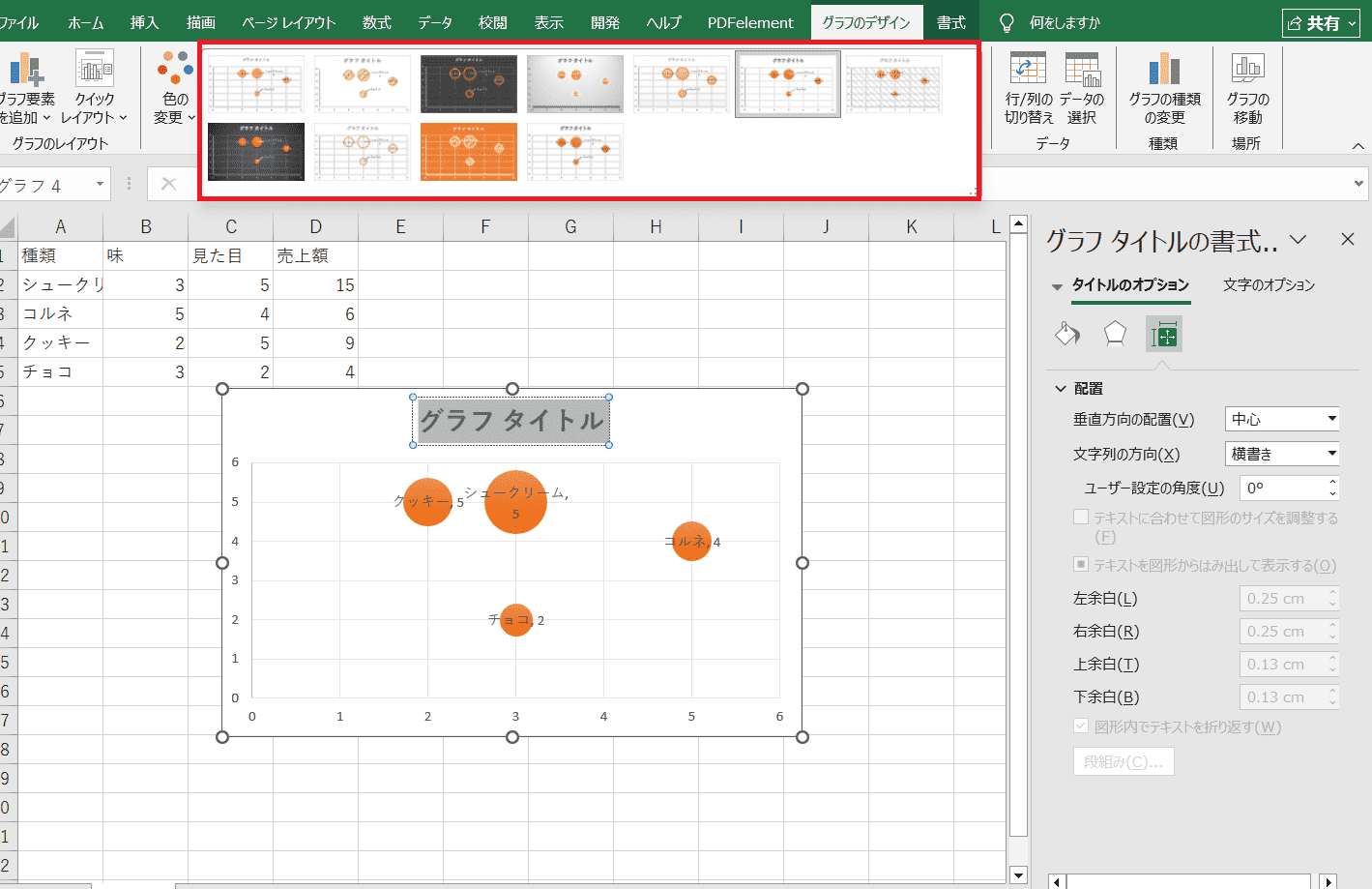The height and width of the screenshot is (889, 1372).
Task: Switch to 文字のオプション tab
Action: click(1269, 284)
